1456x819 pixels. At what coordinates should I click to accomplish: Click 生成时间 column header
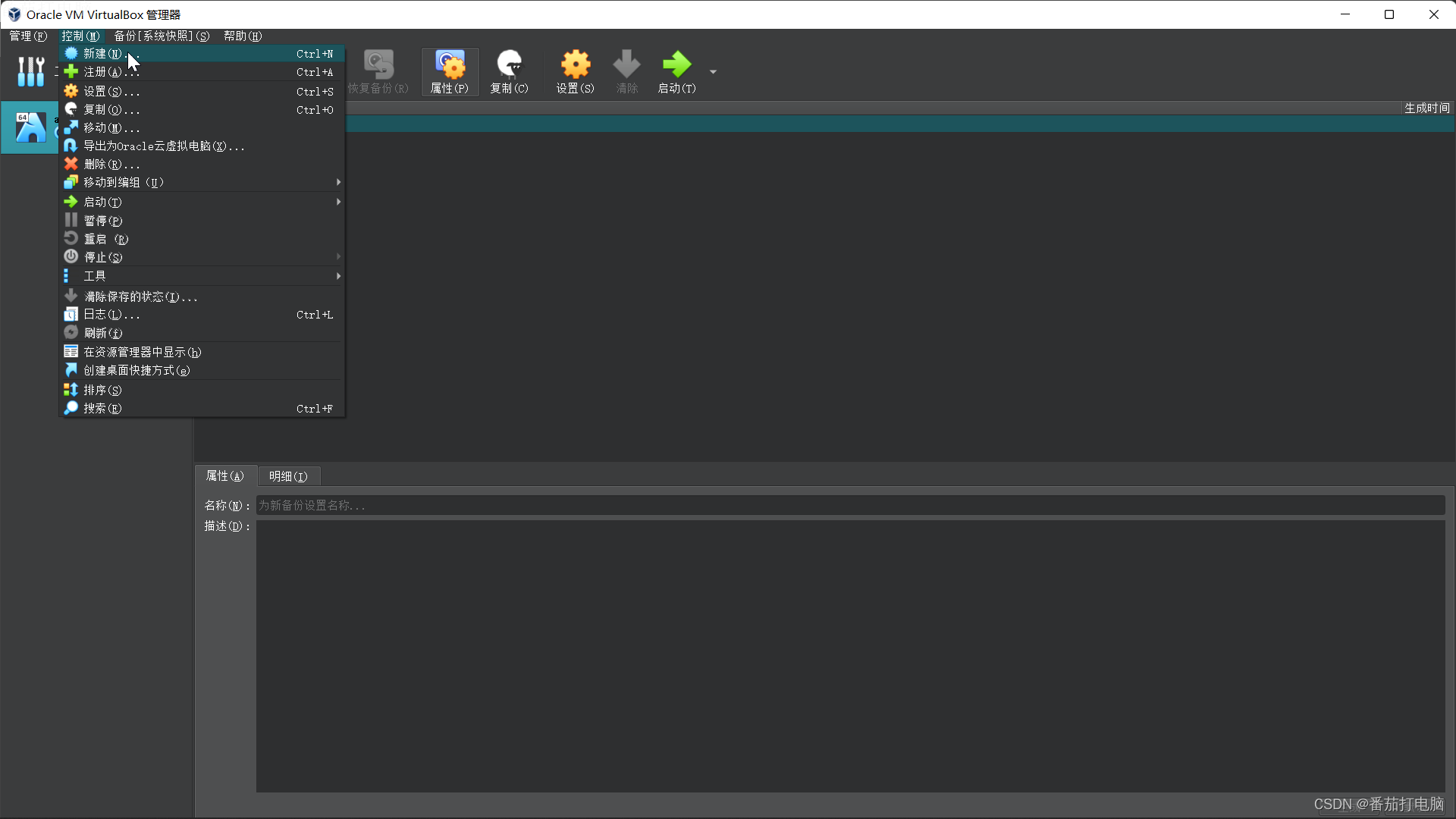point(1426,108)
